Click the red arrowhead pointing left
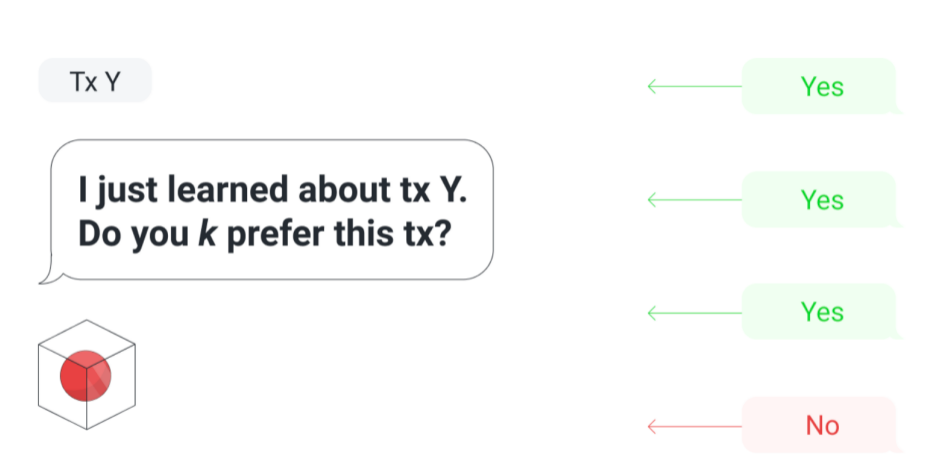The image size is (940, 474). click(652, 426)
